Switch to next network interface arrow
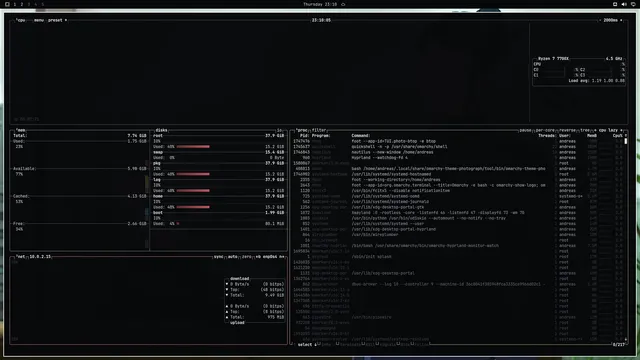640x360 pixels. click(x=282, y=257)
